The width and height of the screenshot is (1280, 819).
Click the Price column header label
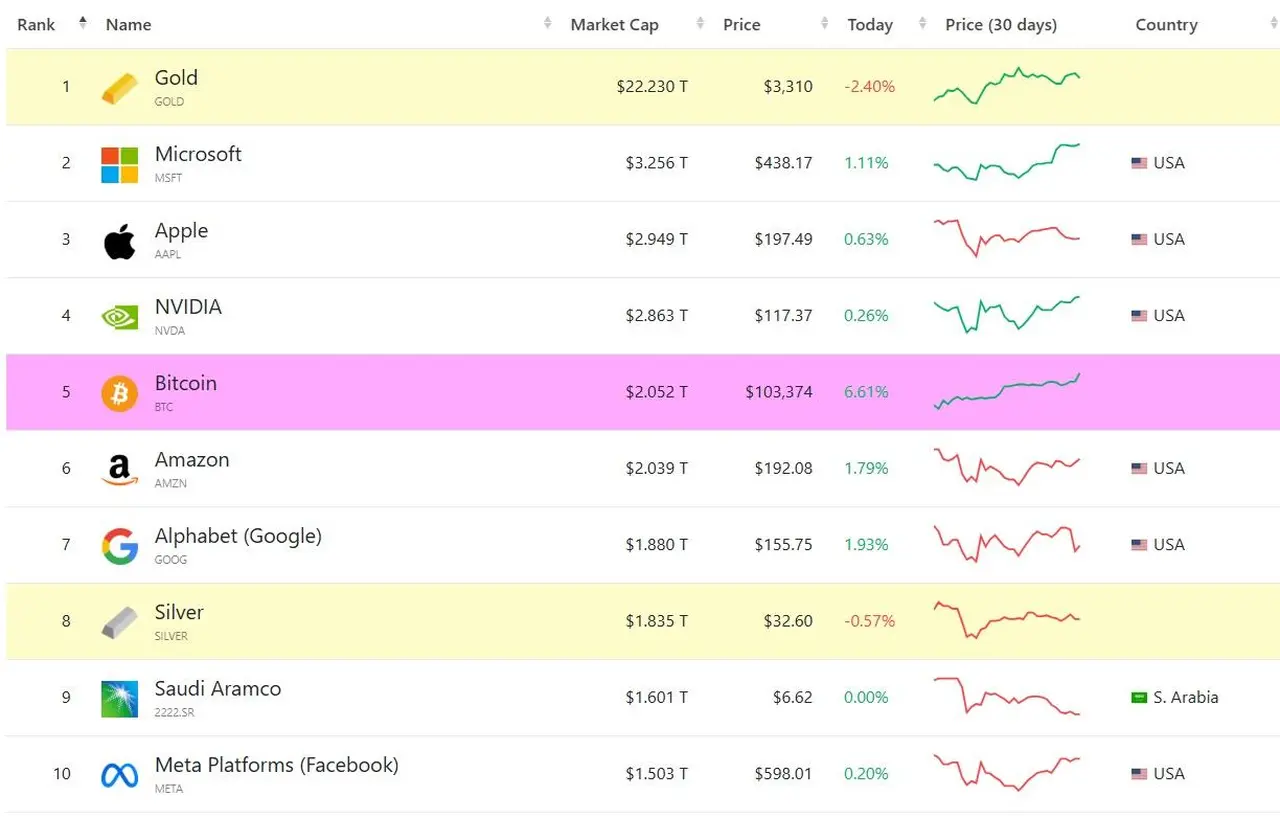(x=742, y=25)
